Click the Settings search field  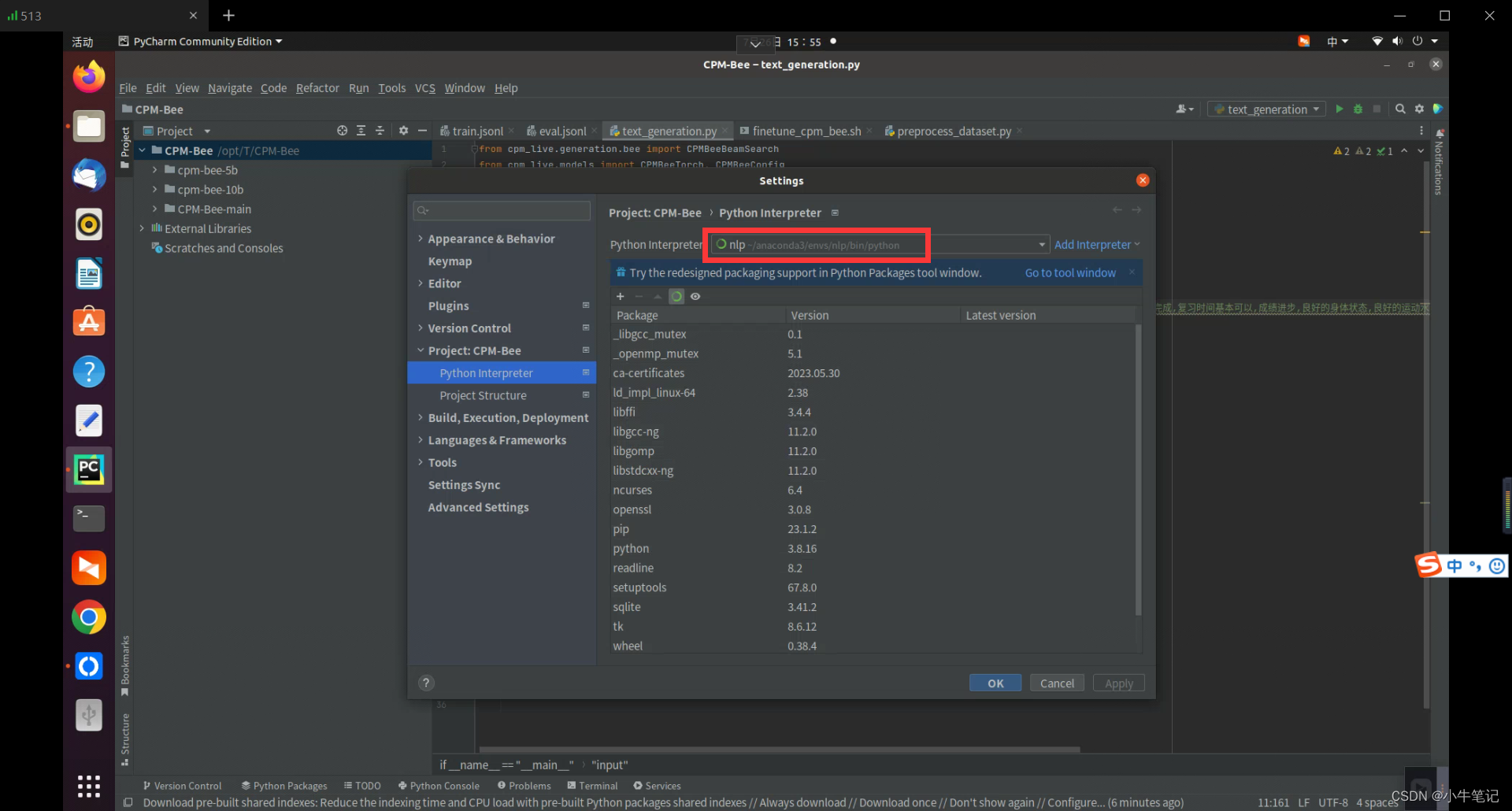tap(502, 210)
